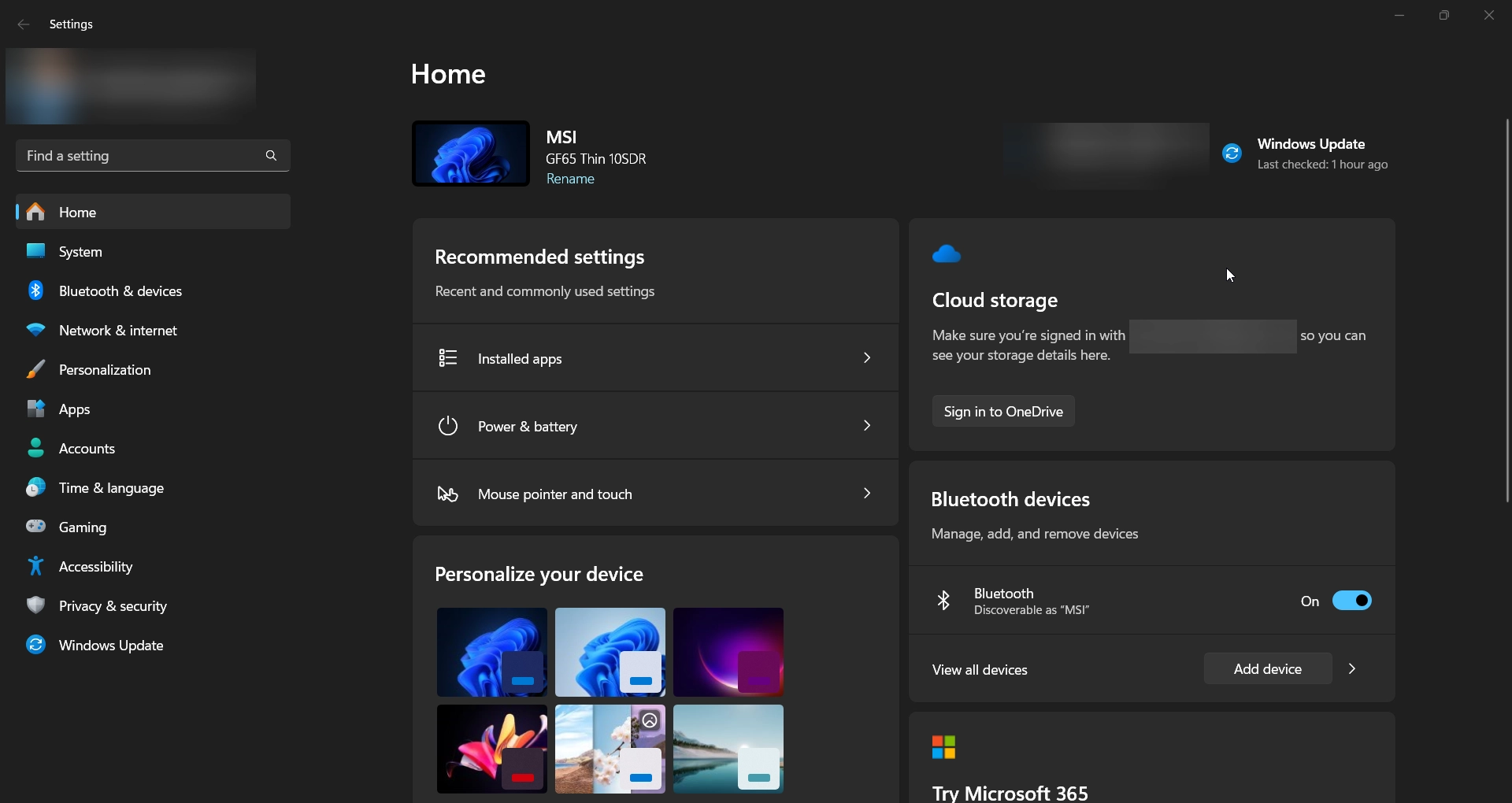Click the Add device button

click(x=1267, y=668)
